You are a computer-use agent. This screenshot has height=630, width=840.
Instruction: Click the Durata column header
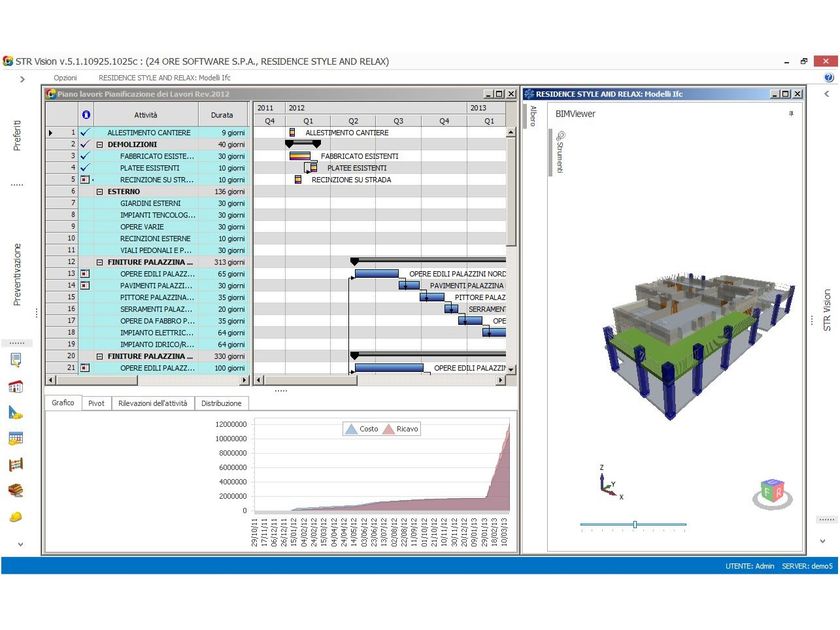pos(222,115)
